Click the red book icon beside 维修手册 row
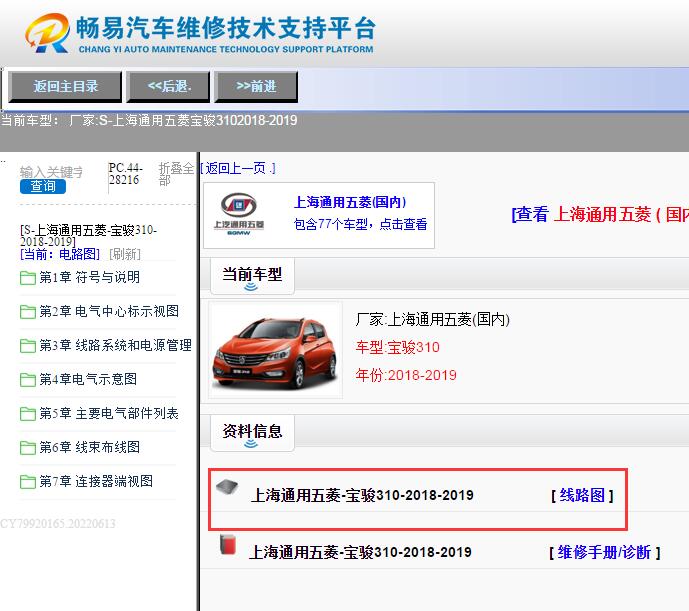The image size is (689, 611). [x=228, y=544]
